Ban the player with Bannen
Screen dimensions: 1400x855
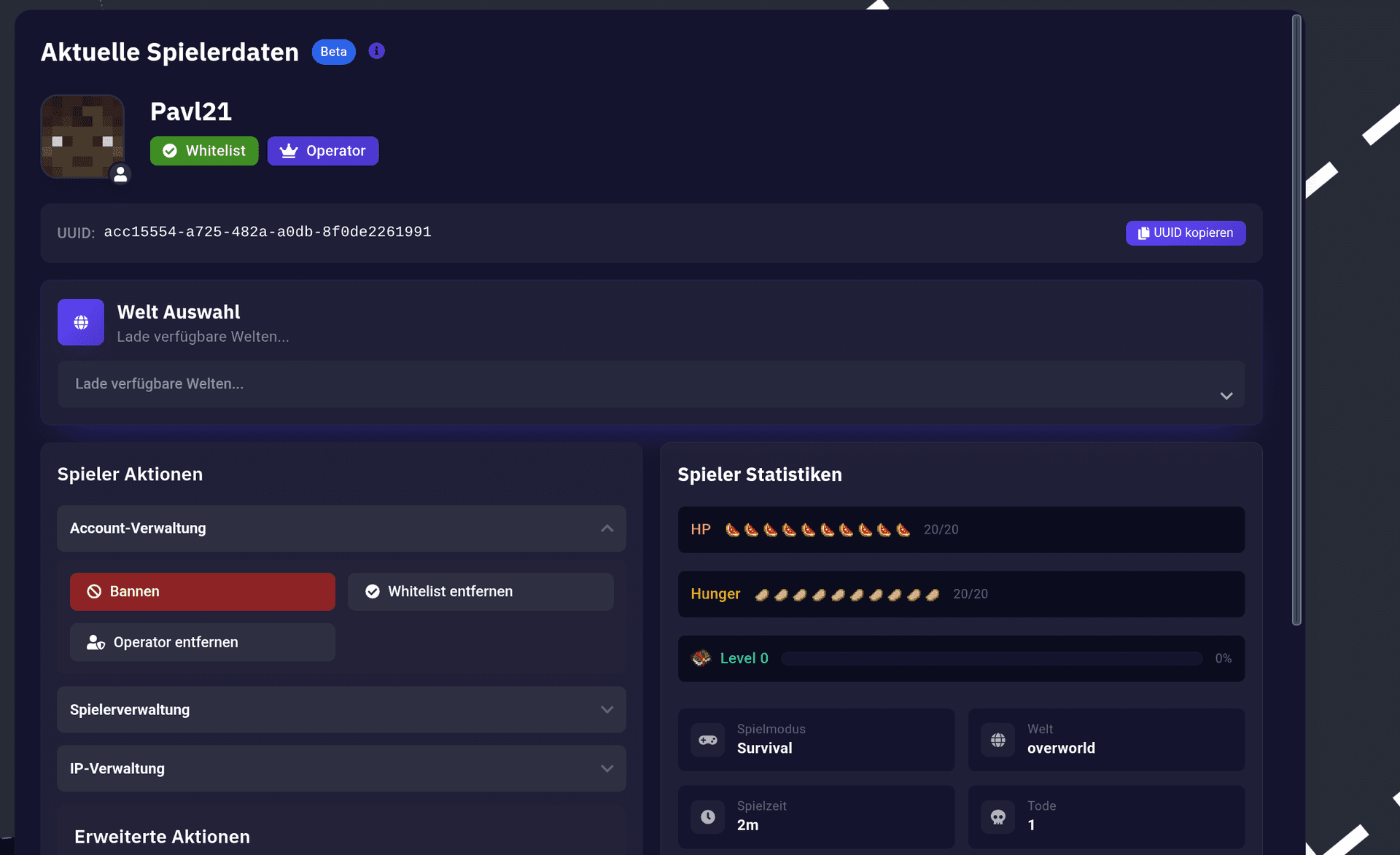[203, 592]
